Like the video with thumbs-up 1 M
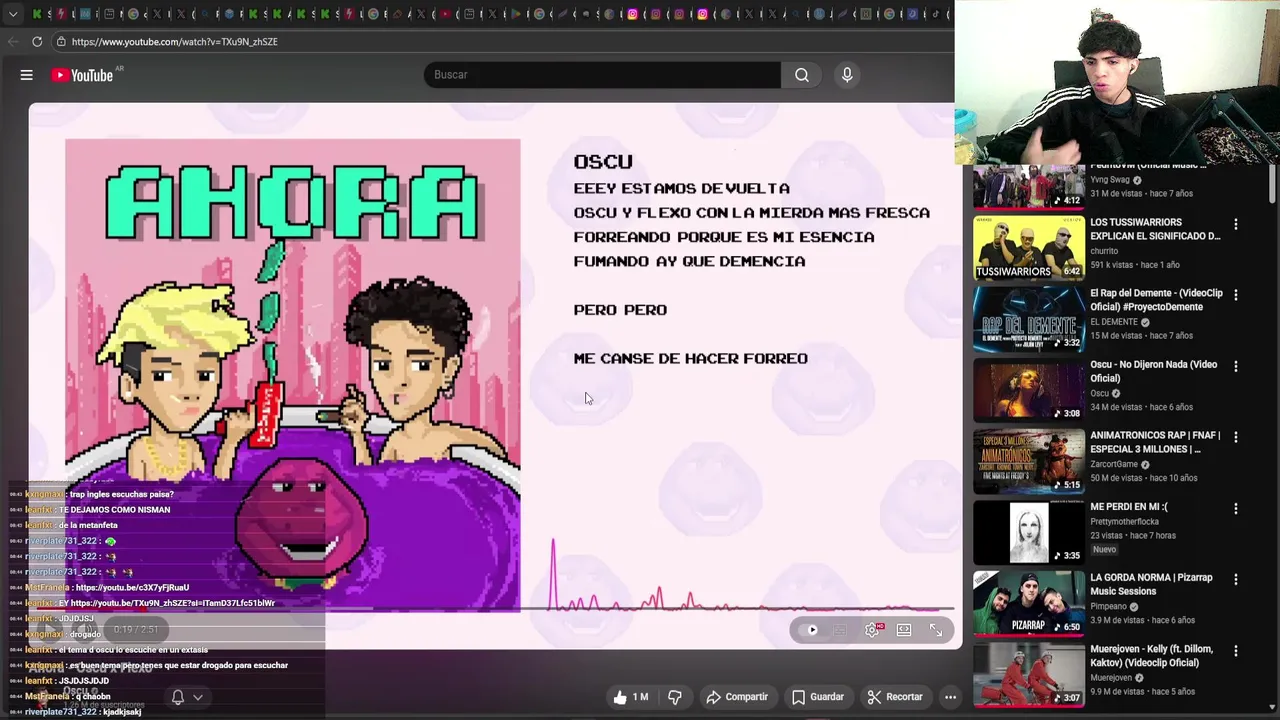The width and height of the screenshot is (1280, 720). (630, 697)
